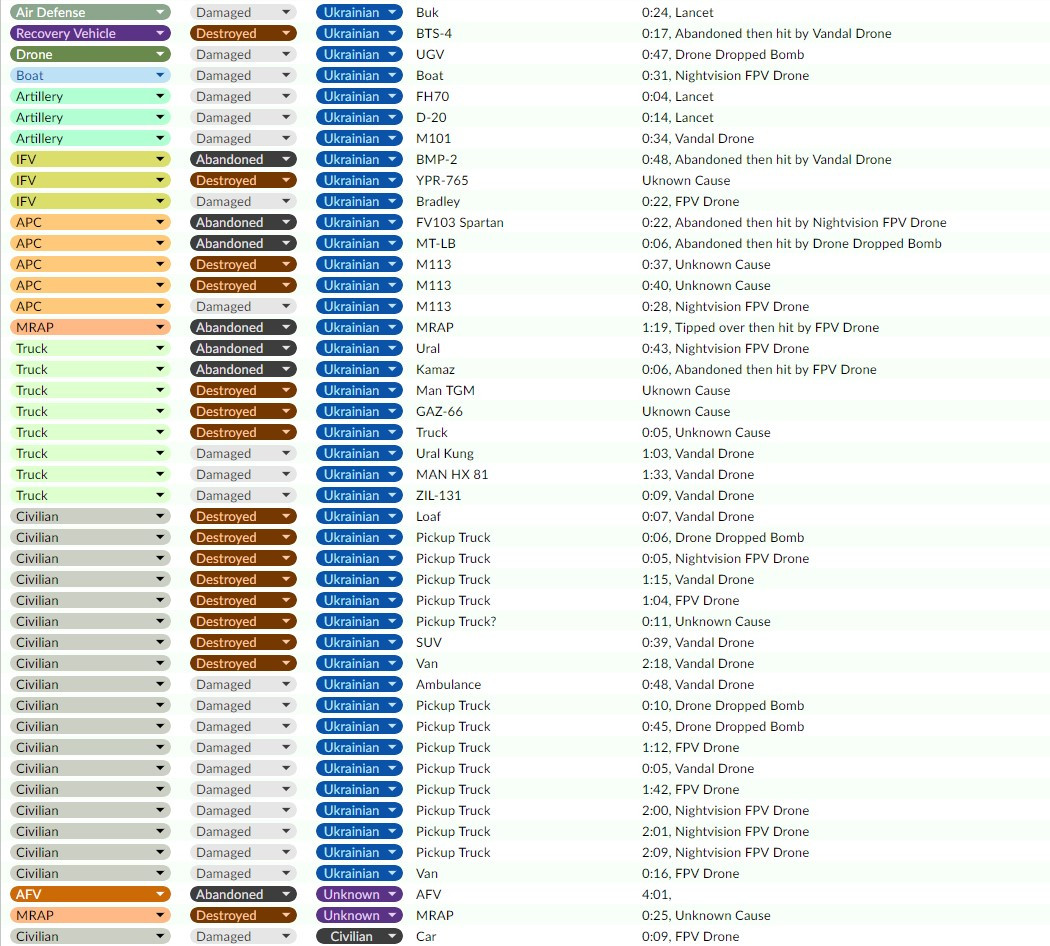Viewport: 1050px width, 946px height.
Task: Open the Damaged dropdown in Pickup Truck 2:09 row
Action: click(243, 852)
